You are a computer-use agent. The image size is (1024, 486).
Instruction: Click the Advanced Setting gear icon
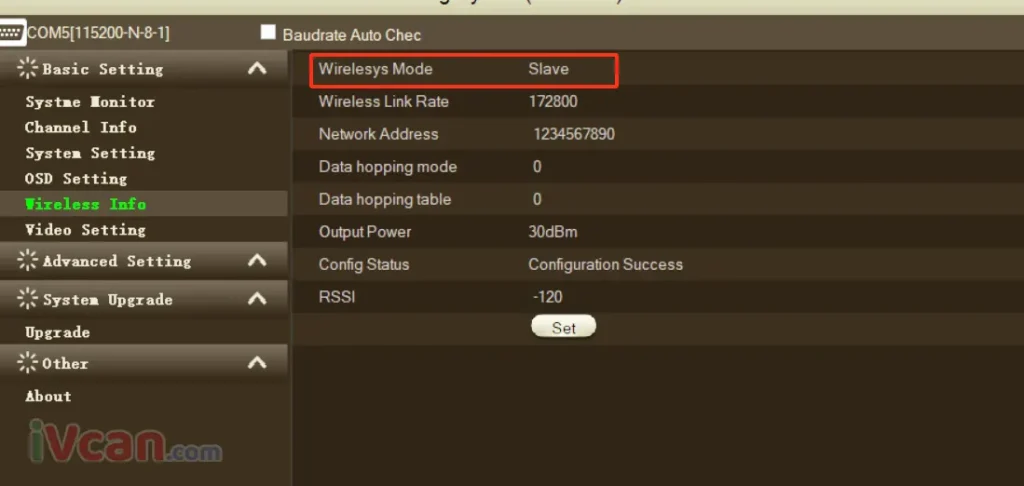(28, 261)
